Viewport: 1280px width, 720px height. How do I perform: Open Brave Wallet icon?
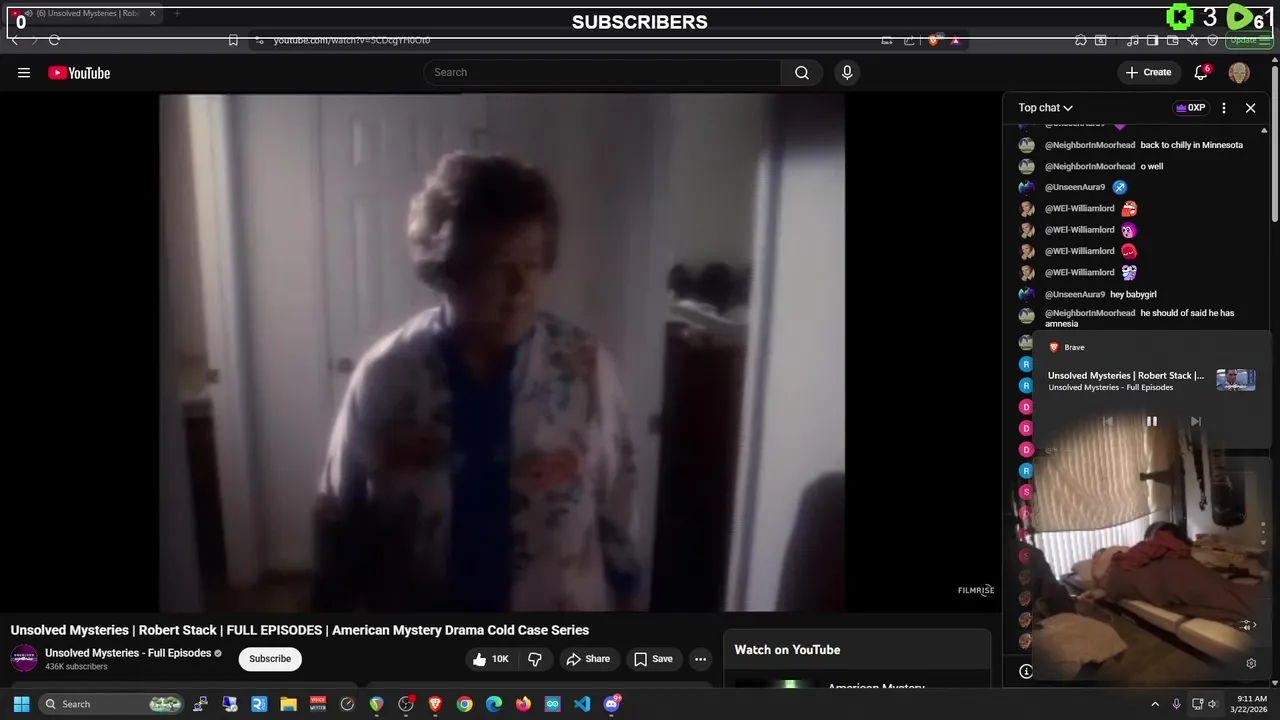point(1173,40)
